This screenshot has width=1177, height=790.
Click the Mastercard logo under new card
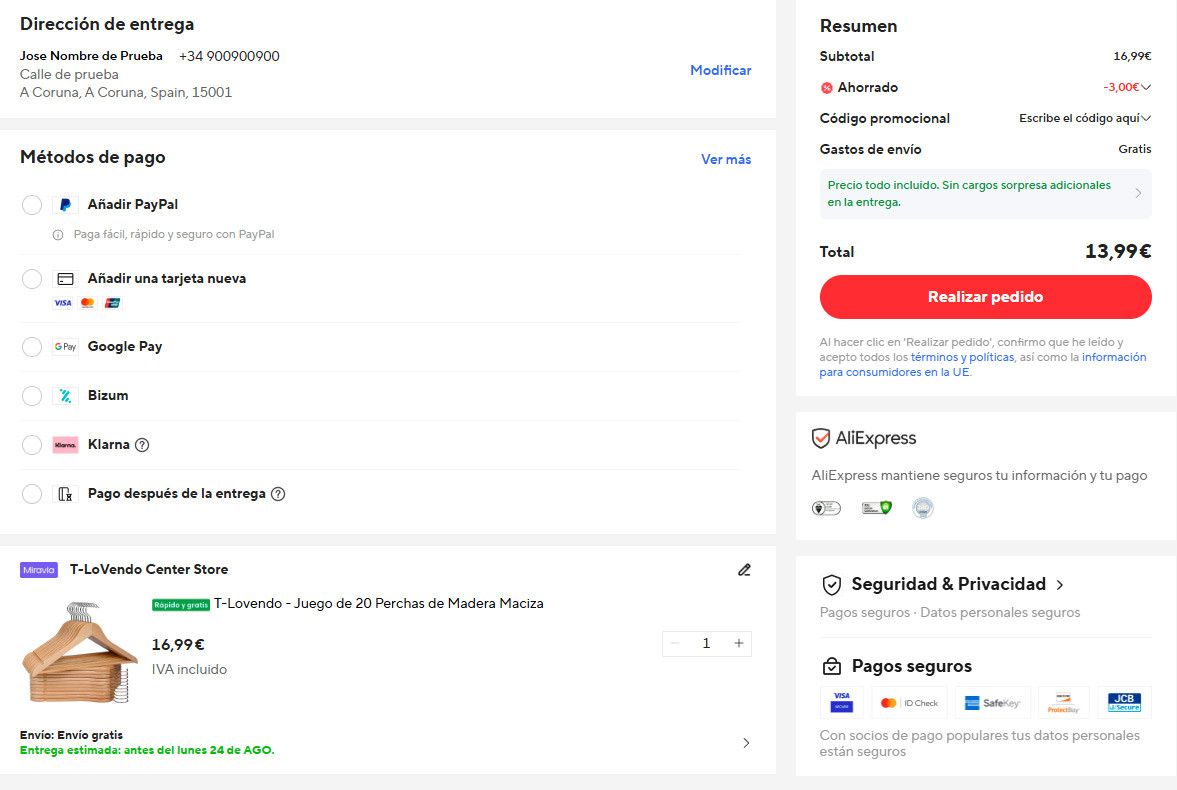88,303
